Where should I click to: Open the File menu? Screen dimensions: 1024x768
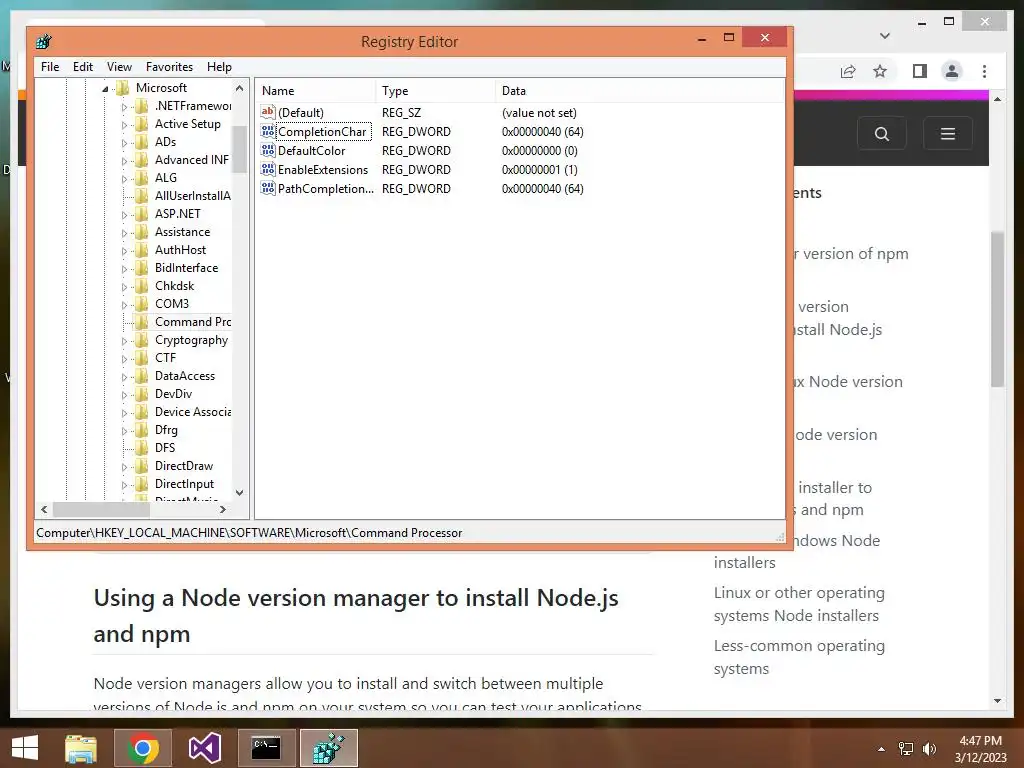[x=50, y=67]
